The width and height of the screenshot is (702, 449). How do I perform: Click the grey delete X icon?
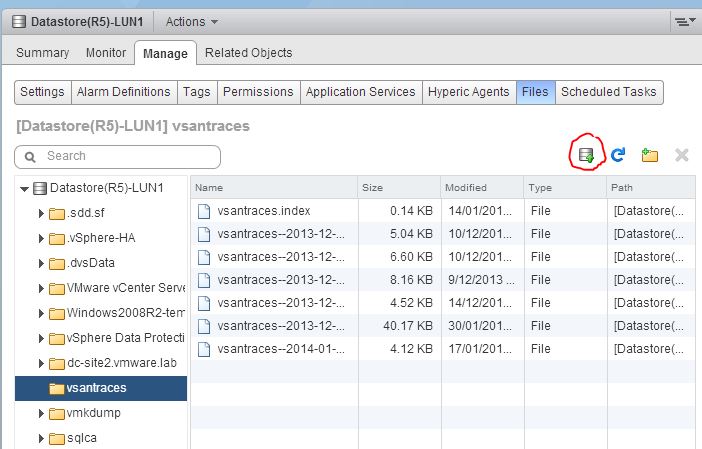click(x=681, y=155)
